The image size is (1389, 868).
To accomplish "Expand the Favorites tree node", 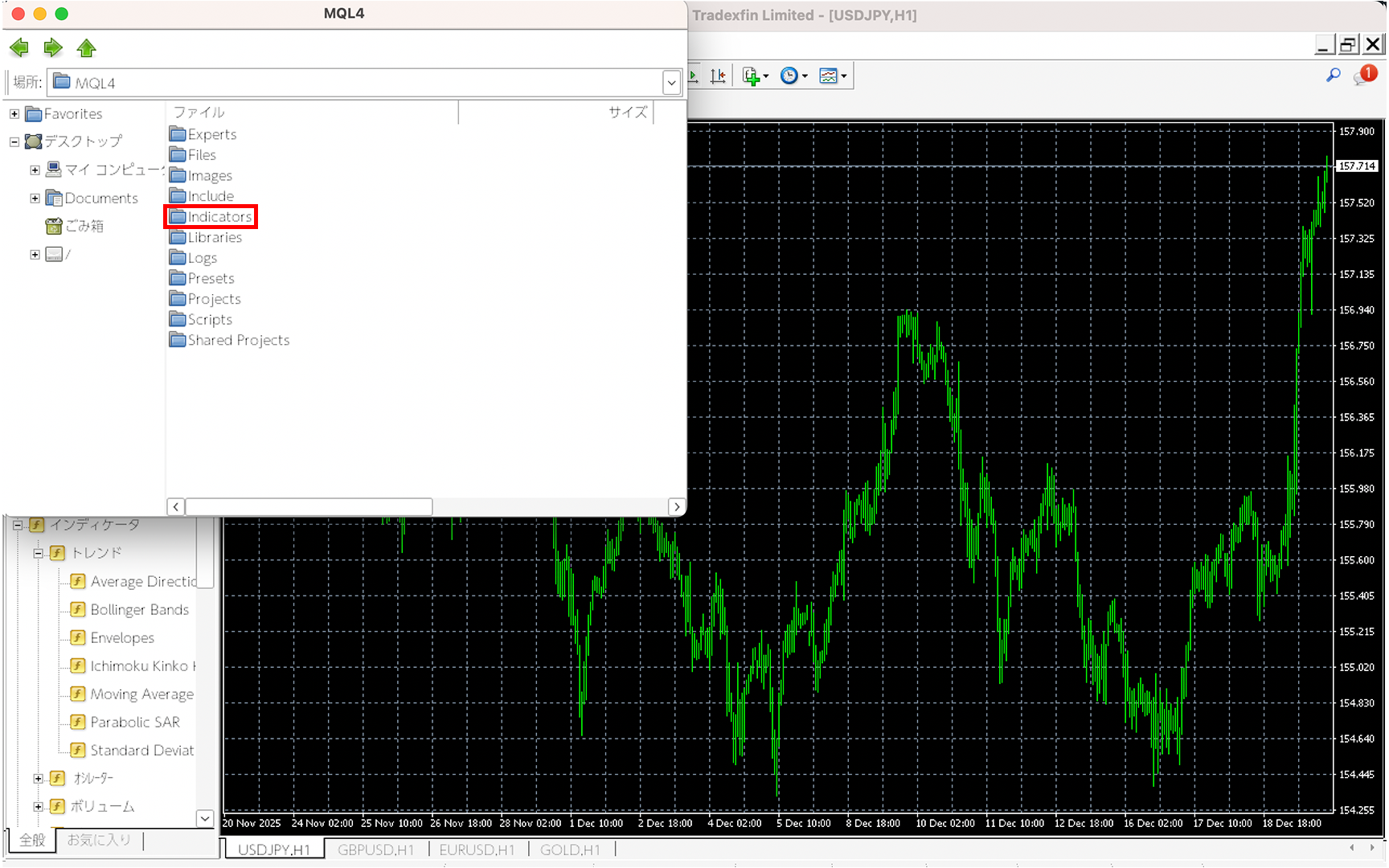I will point(14,114).
